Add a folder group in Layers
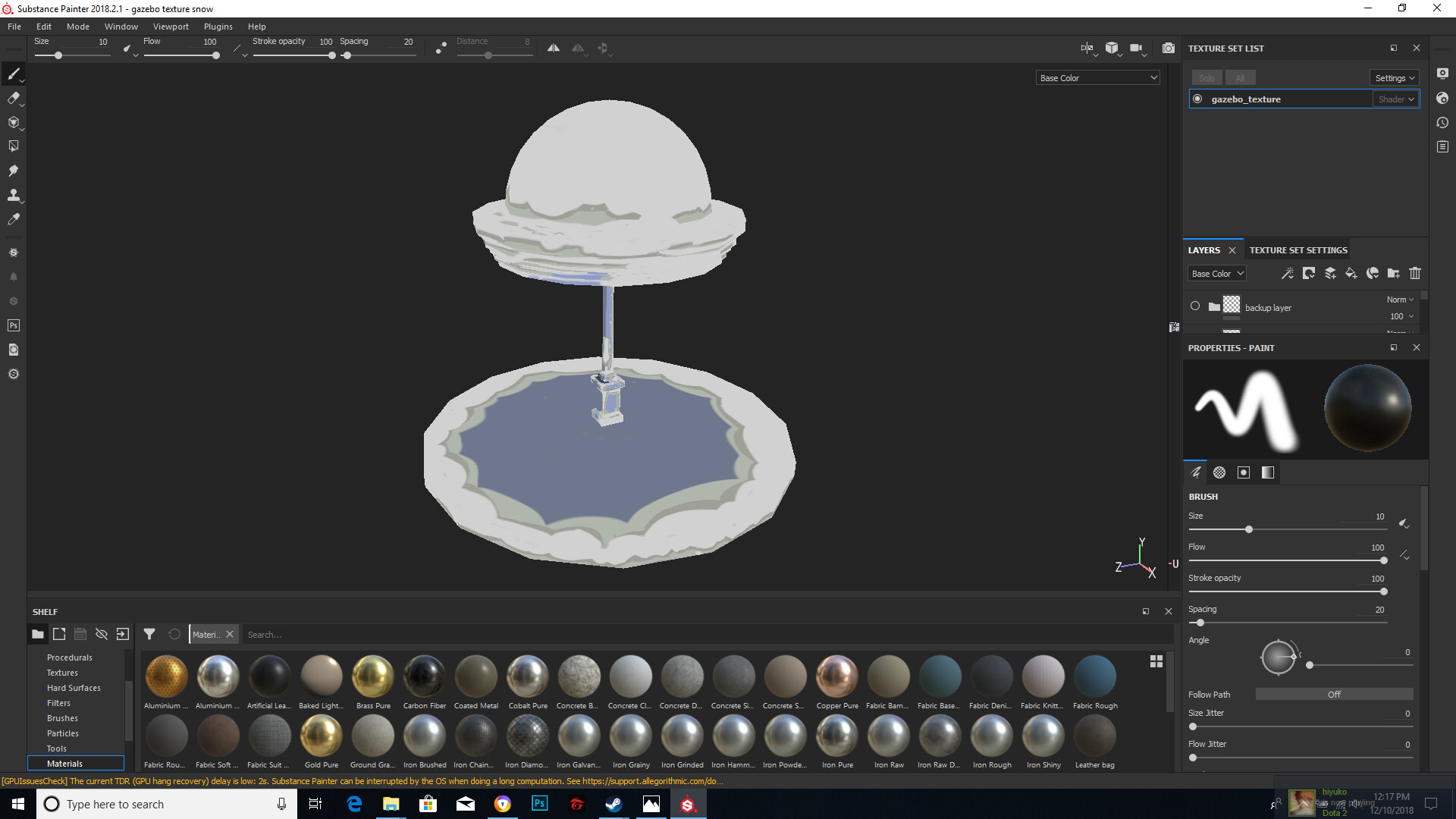 click(x=1394, y=273)
